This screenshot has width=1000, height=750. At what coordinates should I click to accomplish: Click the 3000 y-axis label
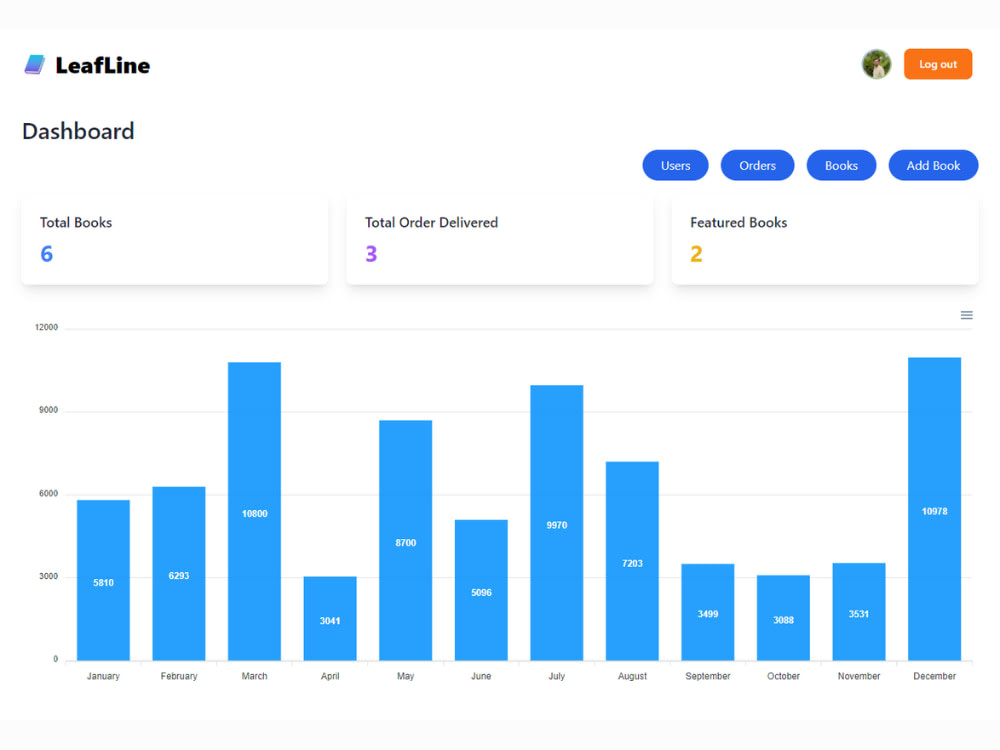tap(48, 577)
